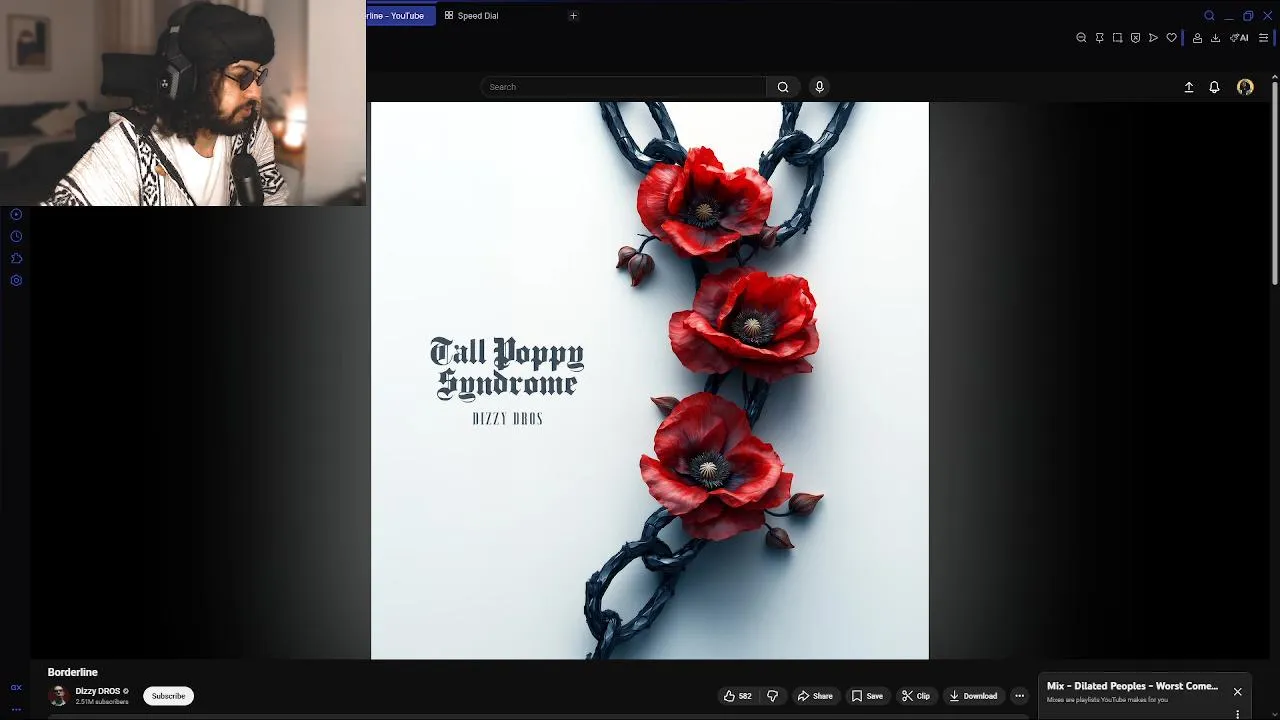This screenshot has height=720, width=1280.
Task: Switch to the Speed Dial tab
Action: click(x=471, y=16)
